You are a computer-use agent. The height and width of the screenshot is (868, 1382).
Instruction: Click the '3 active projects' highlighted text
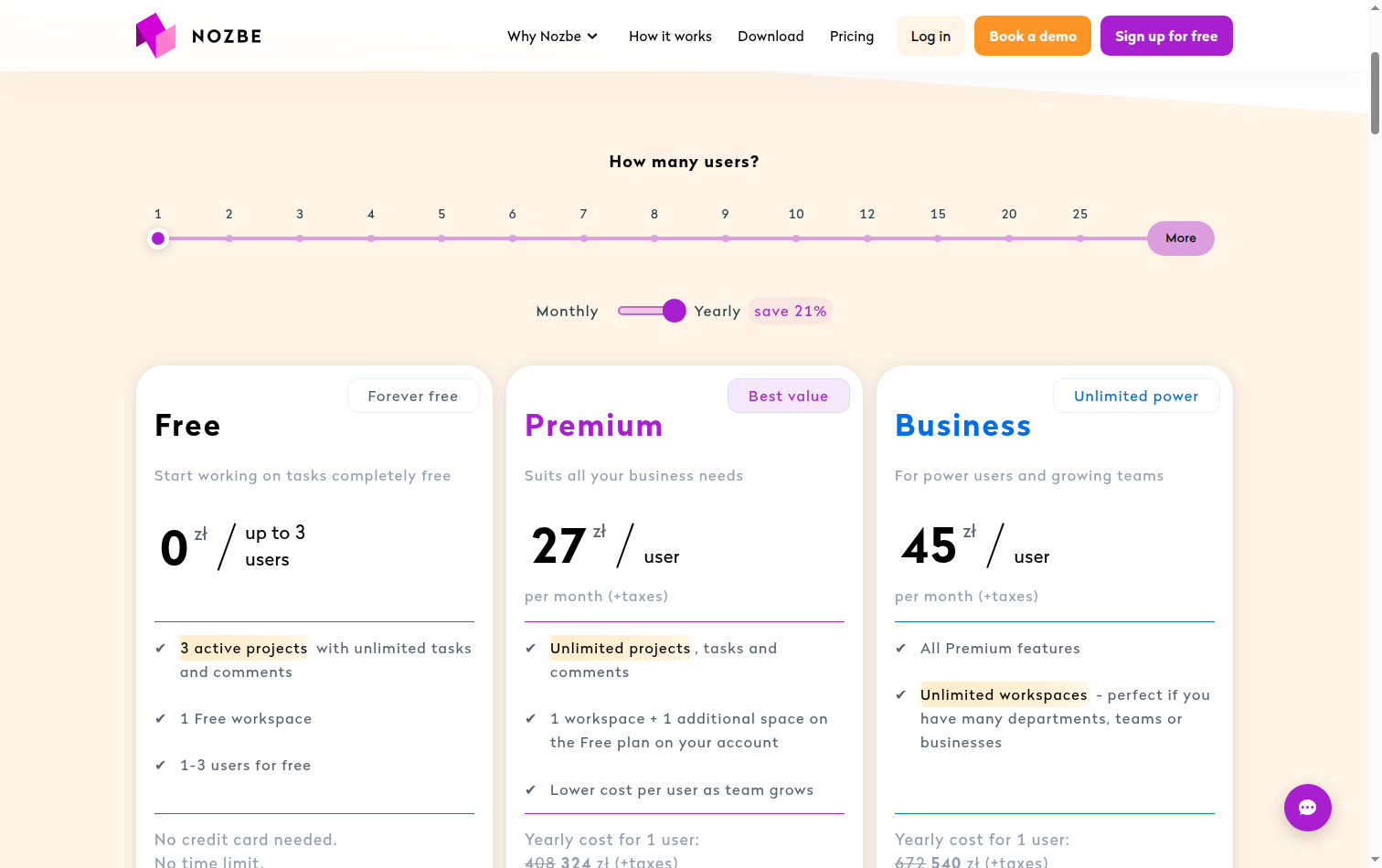244,648
